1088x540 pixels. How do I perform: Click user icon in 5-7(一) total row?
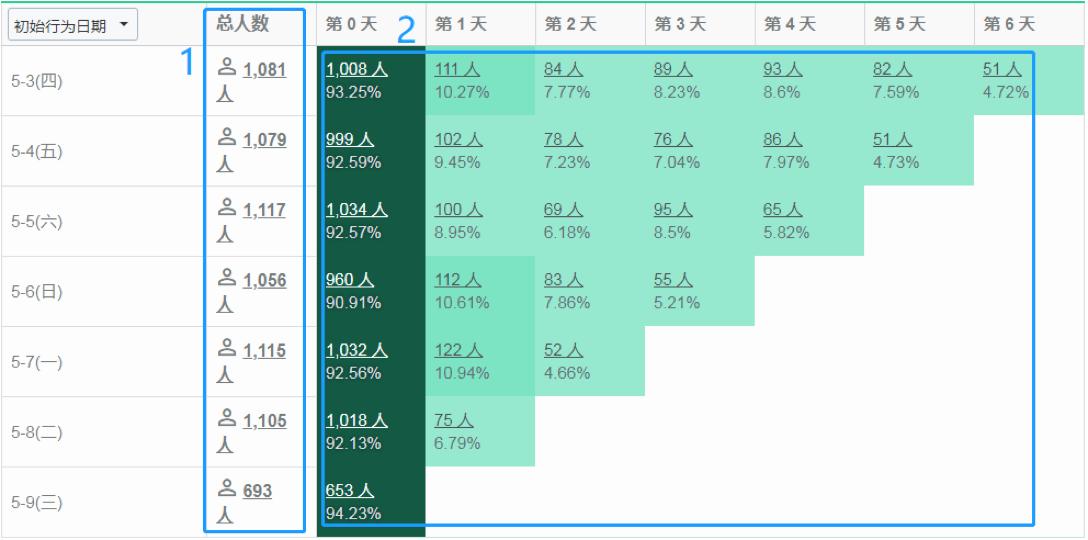[x=227, y=351]
